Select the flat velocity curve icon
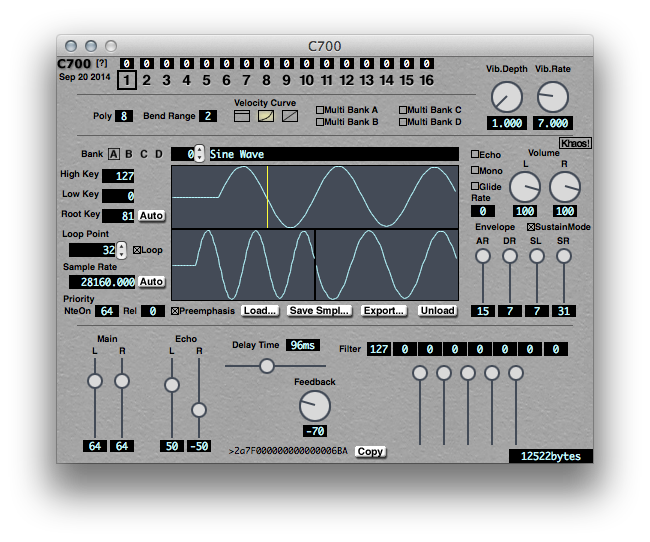The image size is (650, 542). [241, 116]
